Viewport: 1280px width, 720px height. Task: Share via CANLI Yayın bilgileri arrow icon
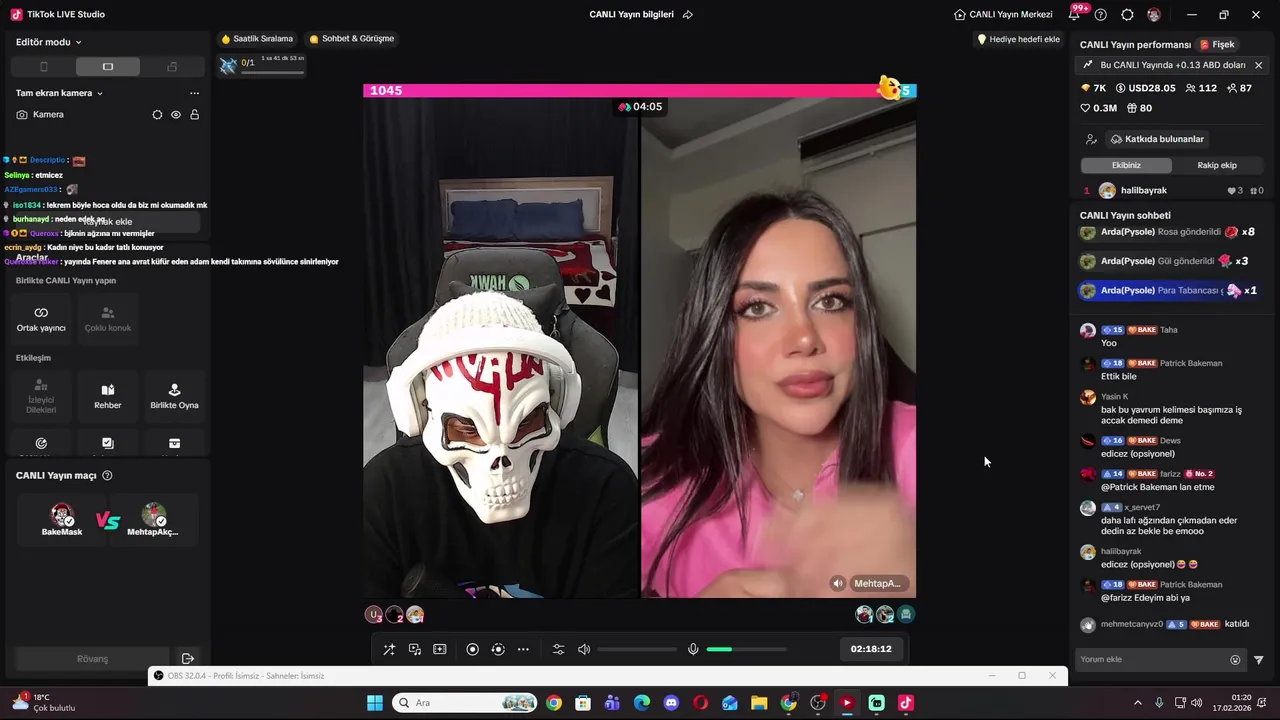pyautogui.click(x=688, y=15)
